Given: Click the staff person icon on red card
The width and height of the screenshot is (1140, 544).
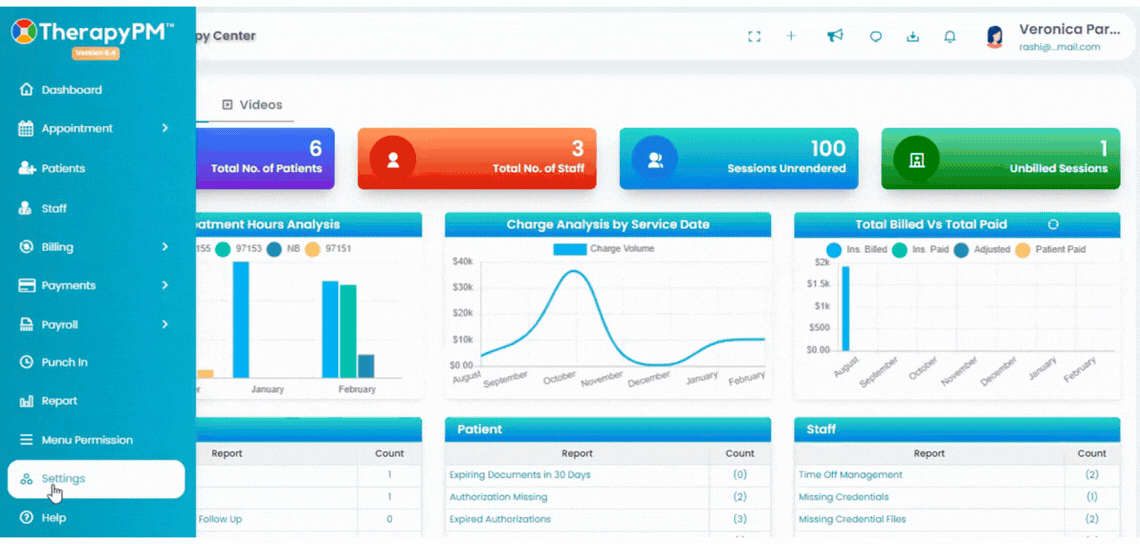Looking at the screenshot, I should [x=393, y=159].
